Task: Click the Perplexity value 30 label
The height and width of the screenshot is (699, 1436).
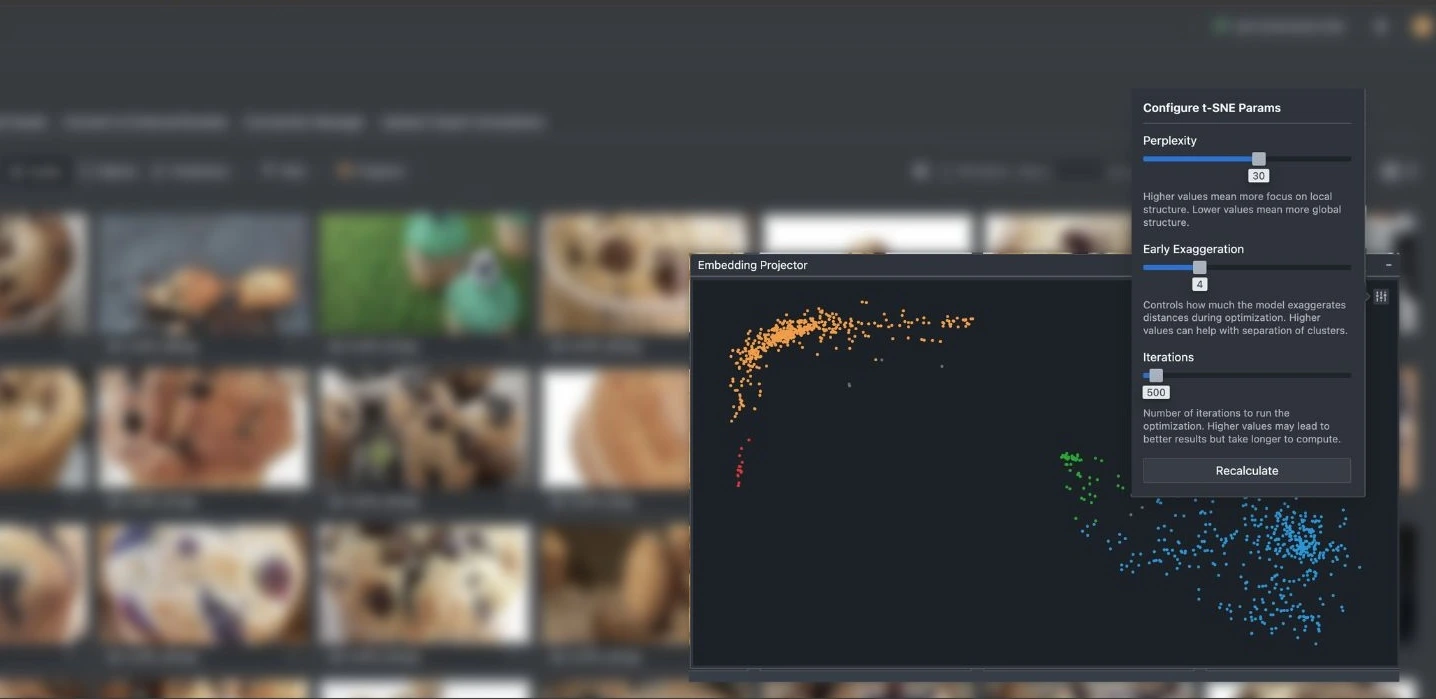Action: tap(1259, 176)
